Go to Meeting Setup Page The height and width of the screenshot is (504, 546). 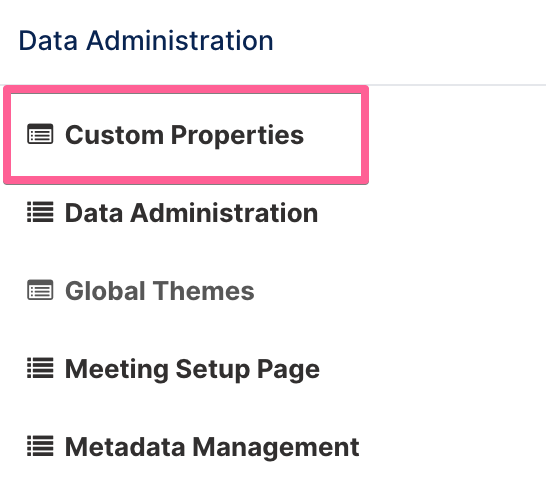tap(192, 370)
